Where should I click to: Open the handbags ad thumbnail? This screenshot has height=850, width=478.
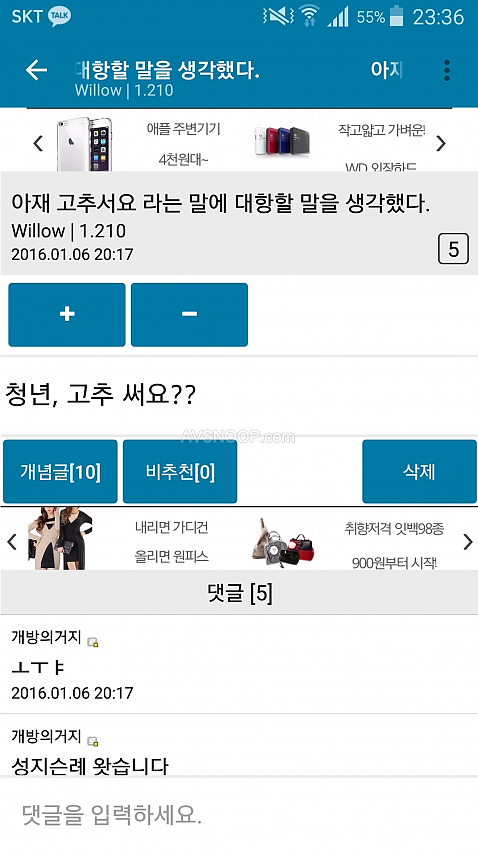(283, 542)
